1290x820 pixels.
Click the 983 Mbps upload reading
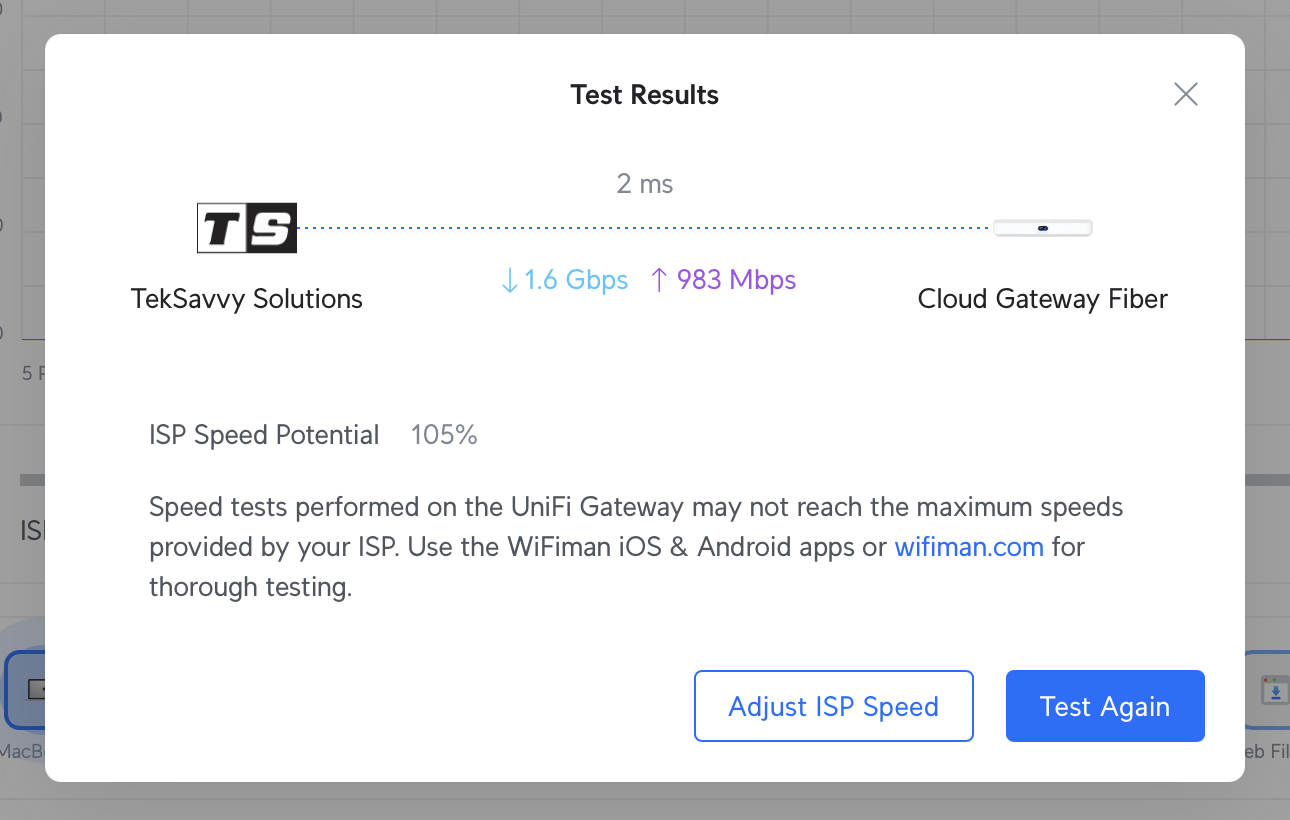(x=735, y=280)
